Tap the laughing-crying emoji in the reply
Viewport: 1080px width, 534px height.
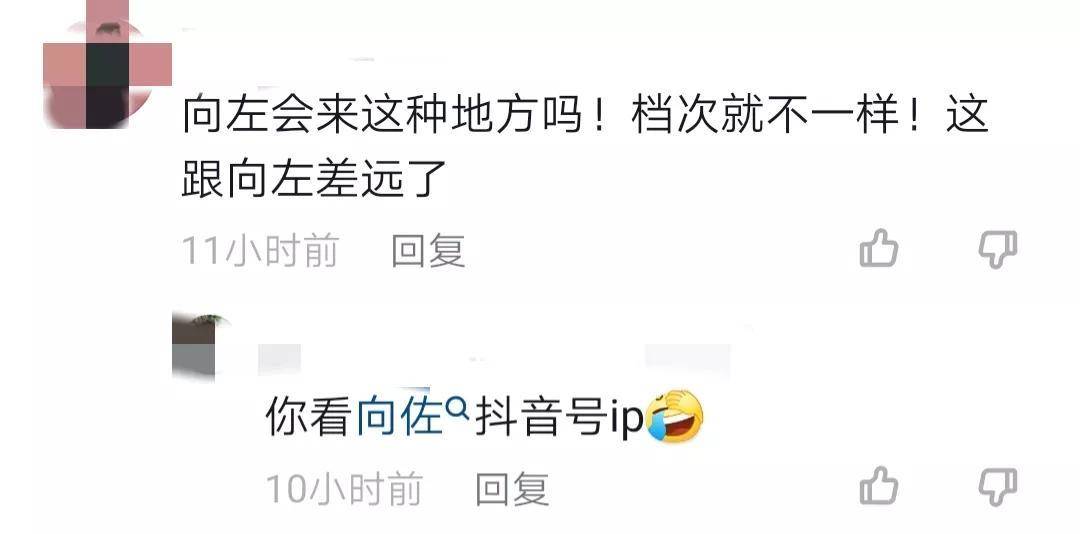tap(675, 416)
